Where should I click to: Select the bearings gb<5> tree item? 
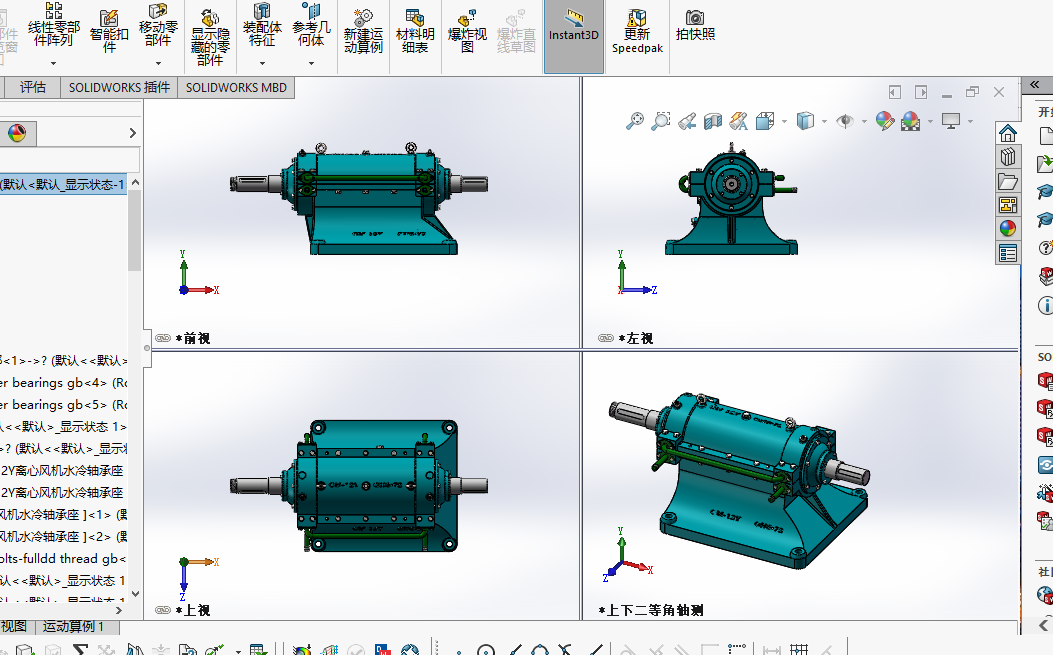[63, 404]
